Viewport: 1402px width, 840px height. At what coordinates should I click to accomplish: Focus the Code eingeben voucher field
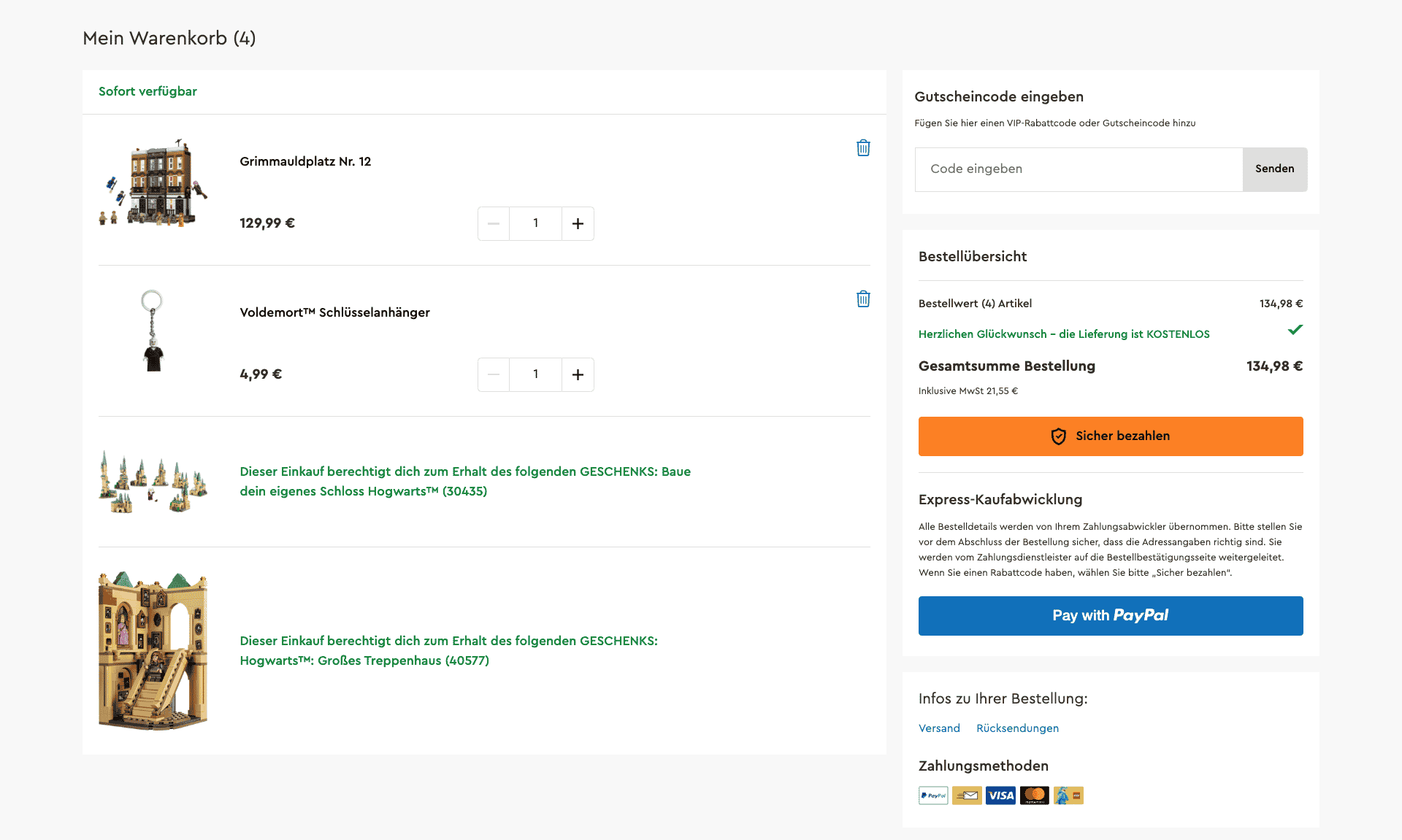coord(1079,169)
